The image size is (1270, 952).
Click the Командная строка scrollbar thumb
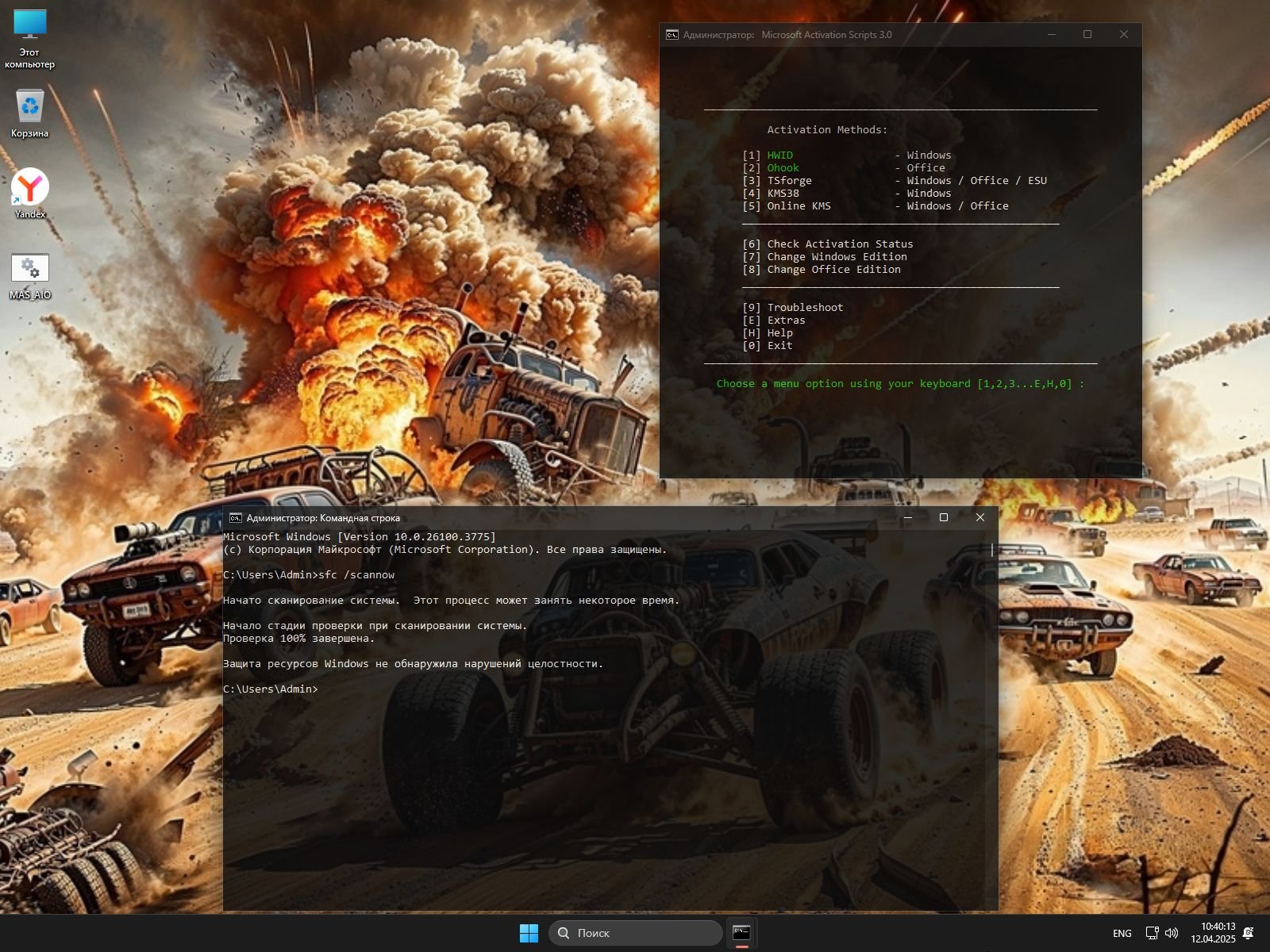[x=992, y=549]
